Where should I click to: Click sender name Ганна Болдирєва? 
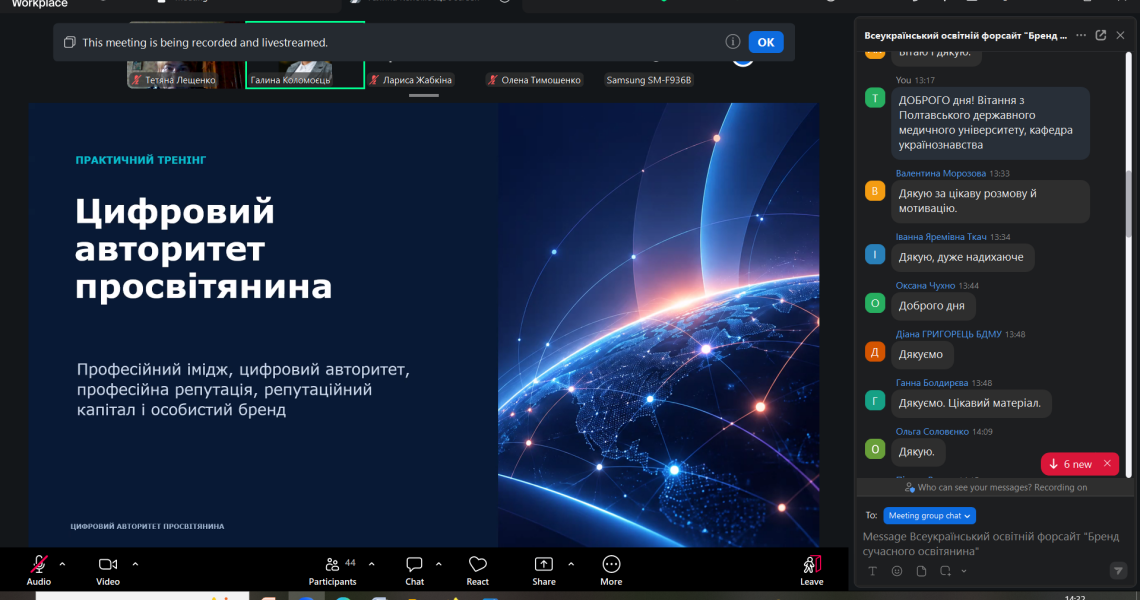pos(931,383)
